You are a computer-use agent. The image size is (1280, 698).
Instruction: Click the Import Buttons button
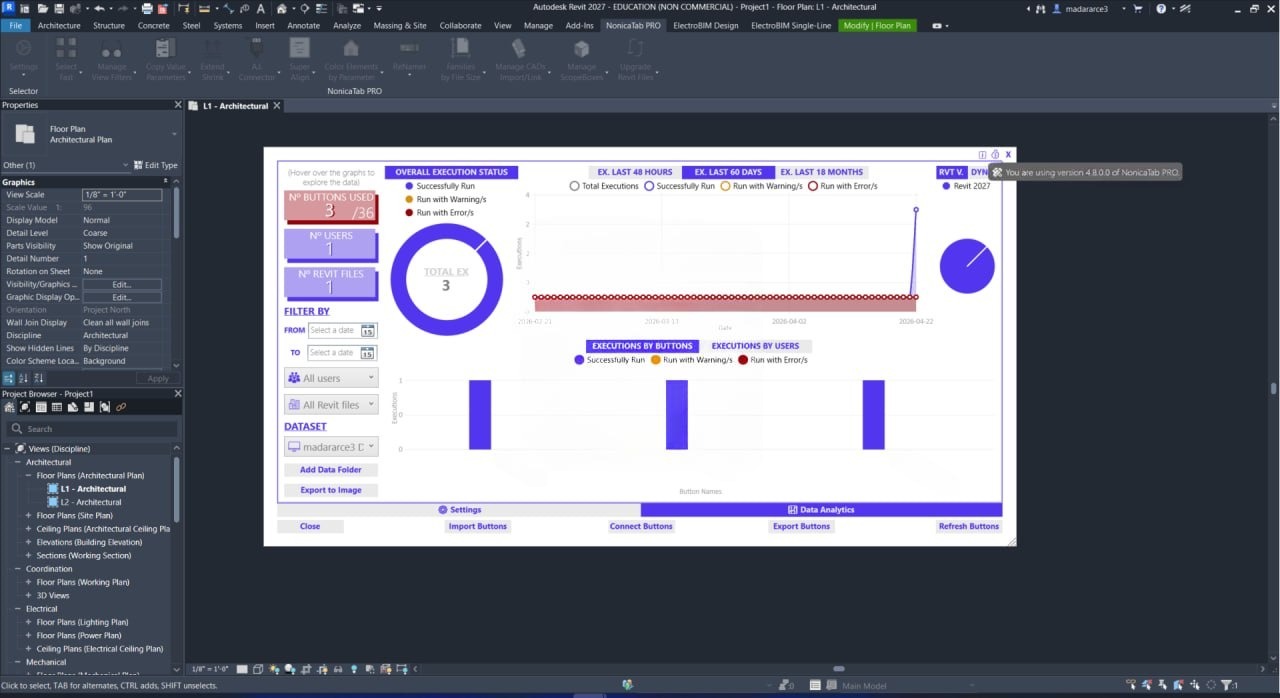(478, 526)
